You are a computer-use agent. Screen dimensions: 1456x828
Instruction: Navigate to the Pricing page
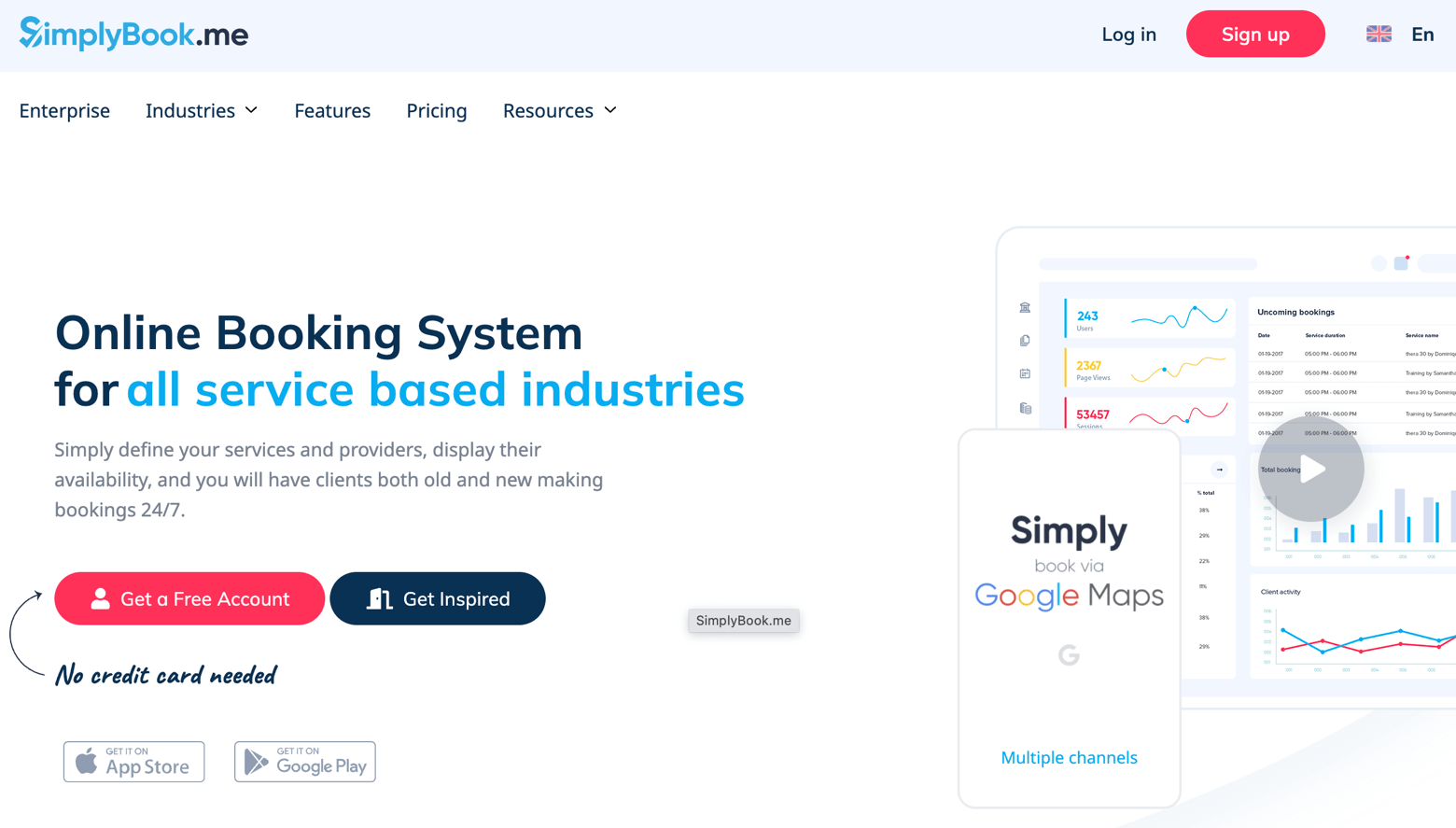pos(436,110)
